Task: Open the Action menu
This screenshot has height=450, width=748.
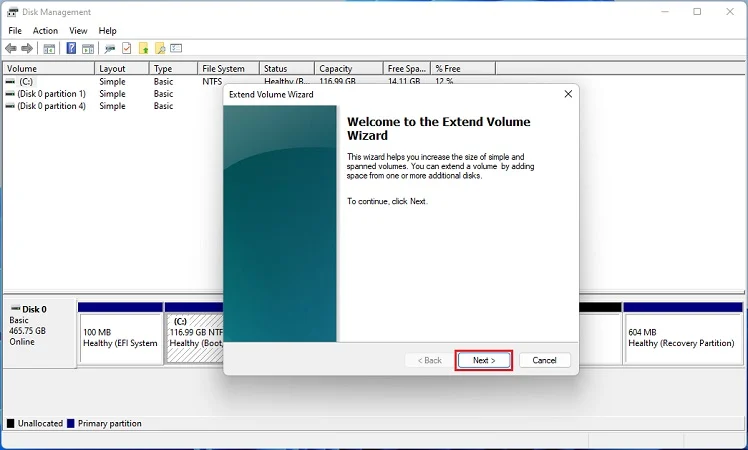Action: (45, 31)
